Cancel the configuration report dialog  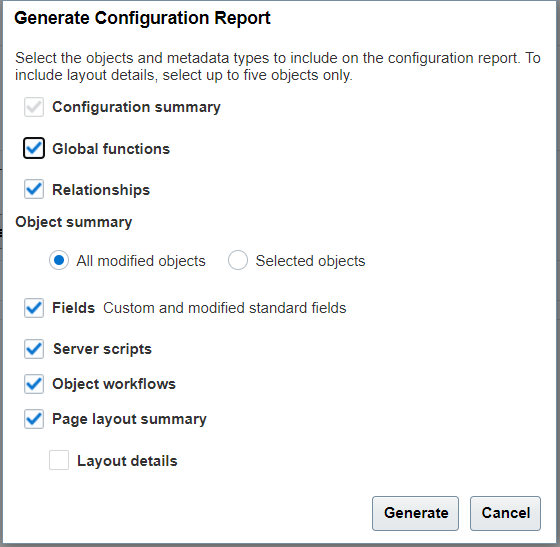[505, 513]
